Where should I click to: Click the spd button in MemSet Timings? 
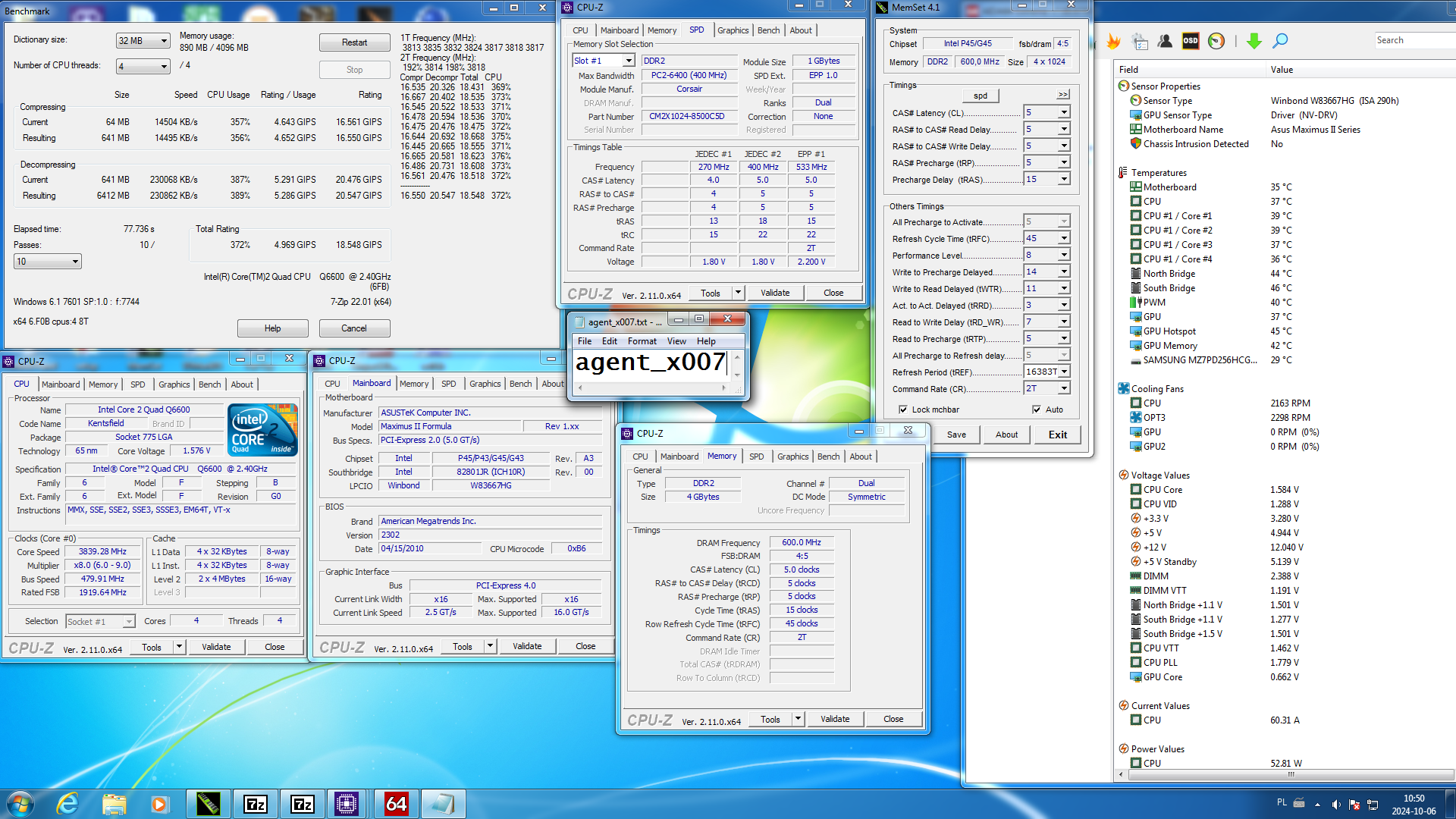(981, 96)
